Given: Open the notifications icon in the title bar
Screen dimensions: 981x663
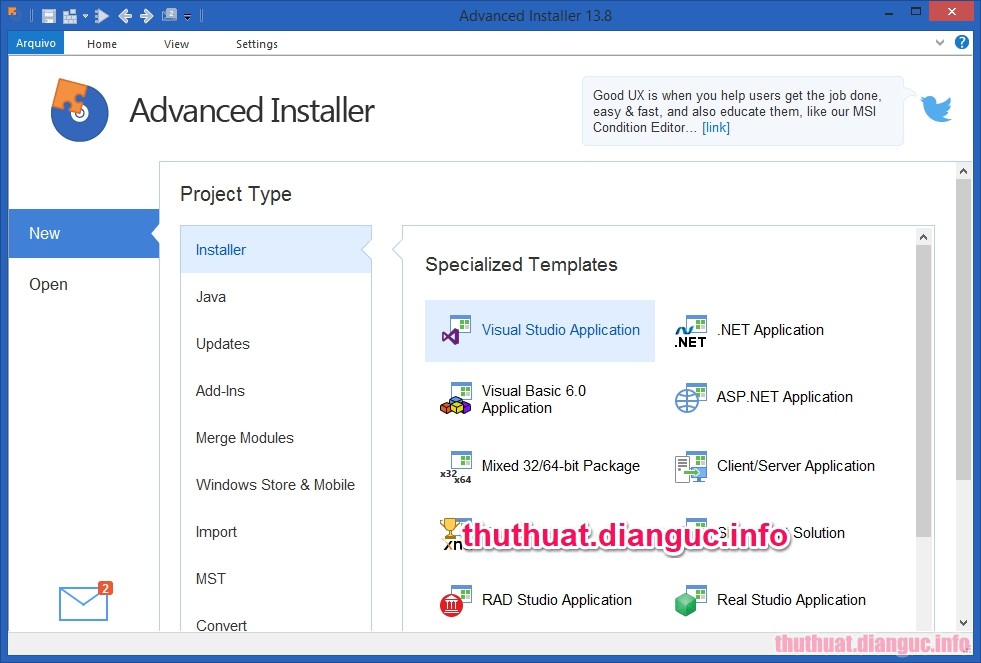Looking at the screenshot, I should (169, 15).
